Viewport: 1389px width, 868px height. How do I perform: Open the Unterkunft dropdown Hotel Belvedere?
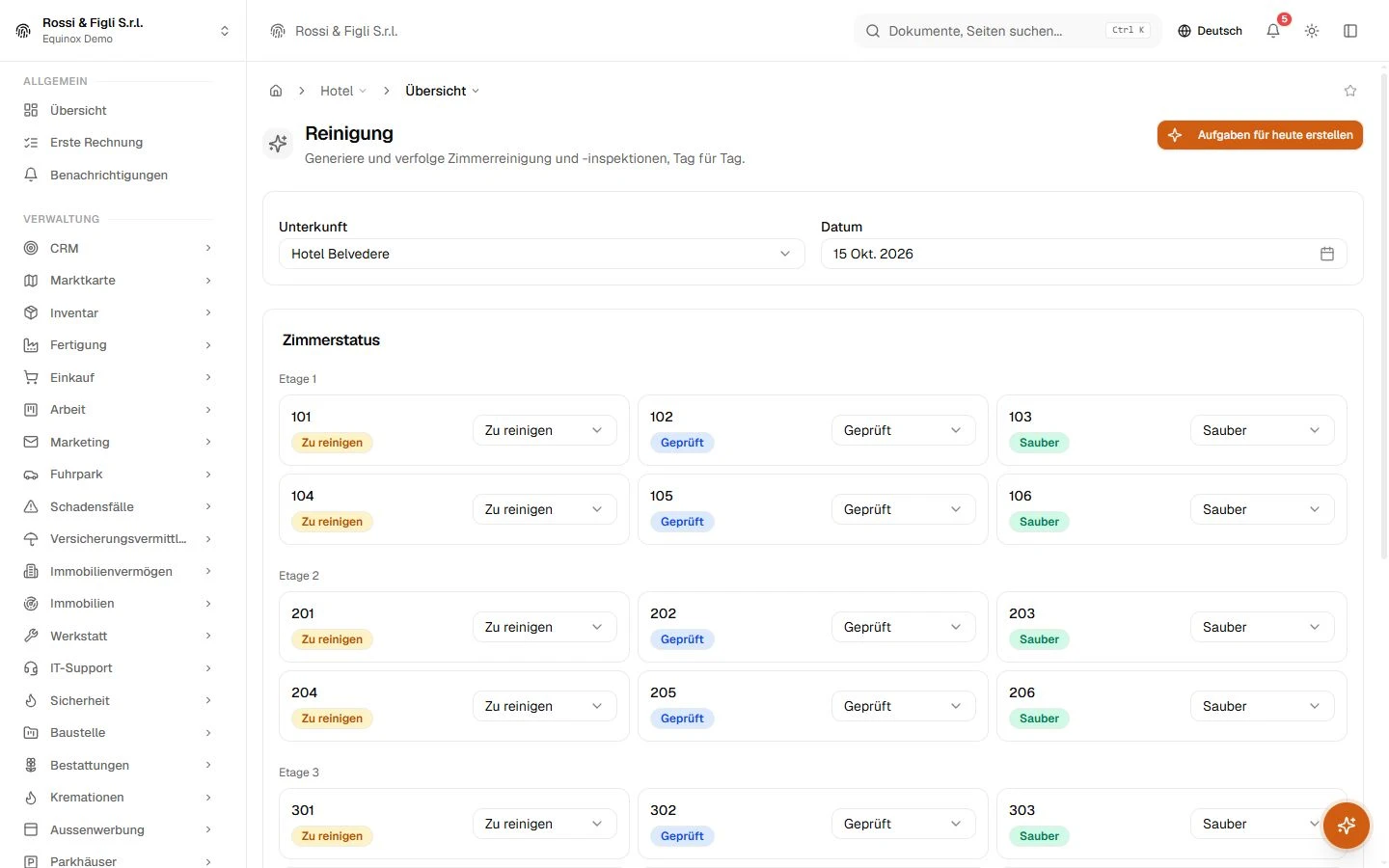click(x=541, y=254)
